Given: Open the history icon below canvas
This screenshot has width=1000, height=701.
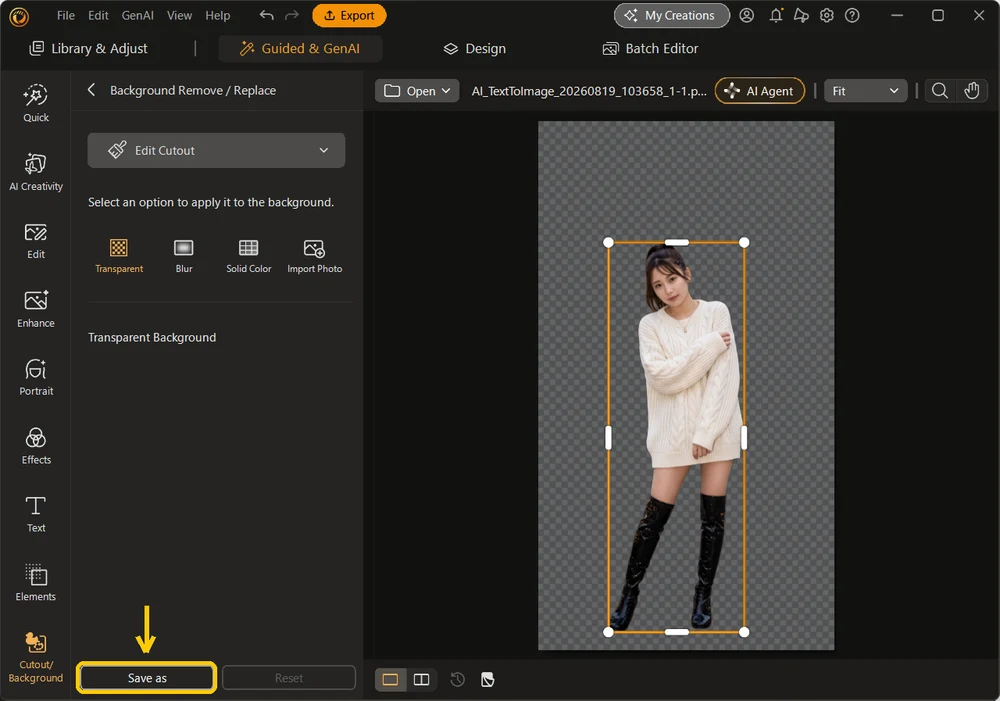Looking at the screenshot, I should pyautogui.click(x=457, y=679).
